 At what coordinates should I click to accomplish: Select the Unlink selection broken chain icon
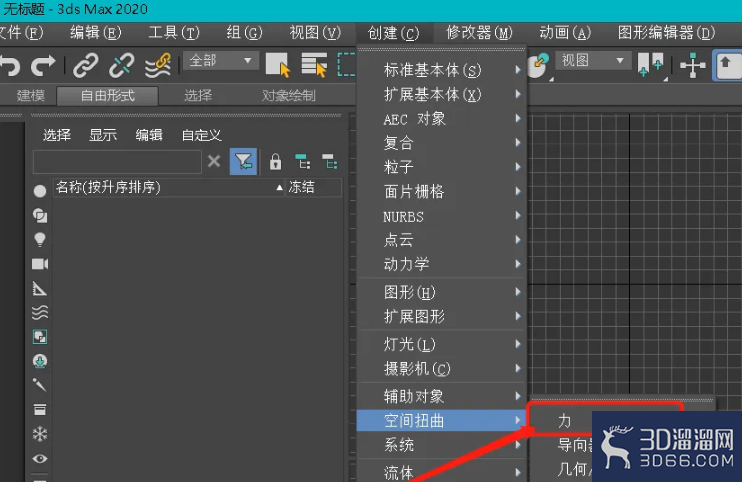click(122, 65)
